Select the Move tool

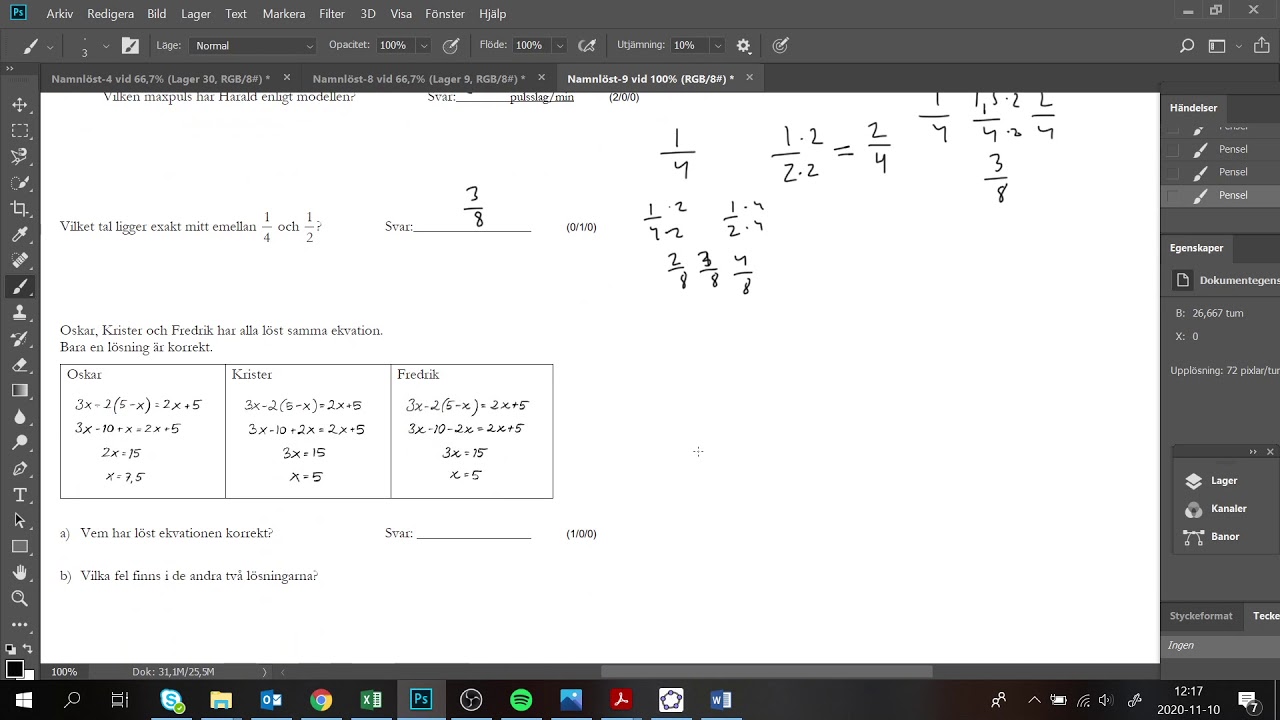click(19, 105)
